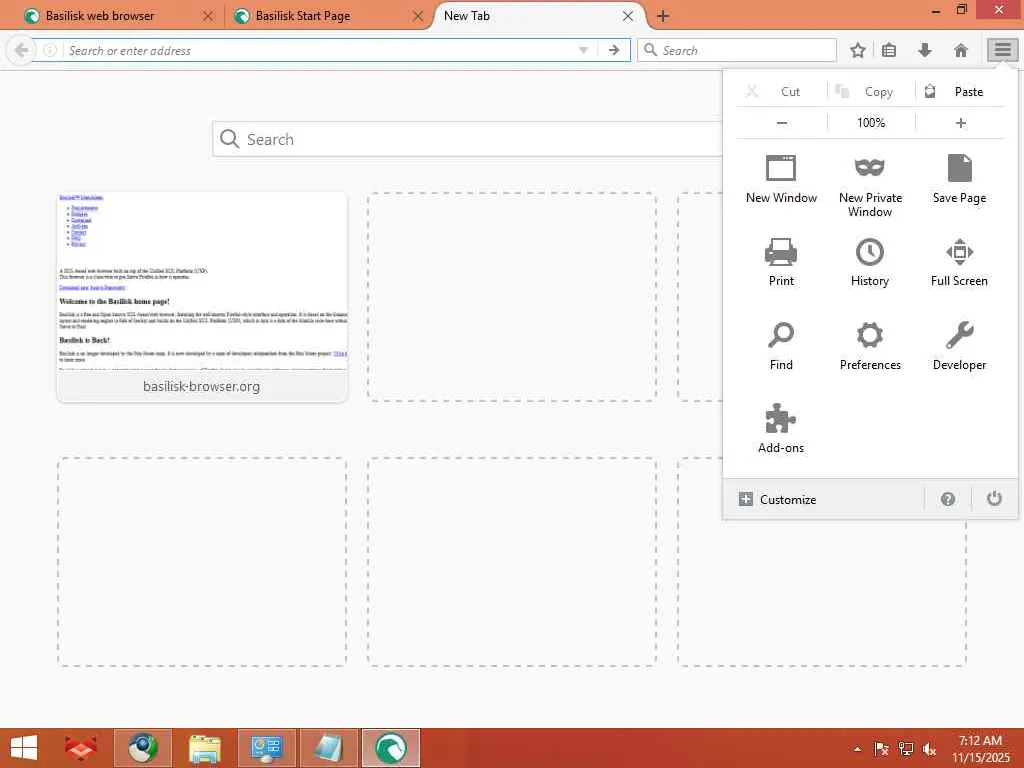Open the Downloads arrow icon
This screenshot has height=768, width=1024.
(925, 50)
